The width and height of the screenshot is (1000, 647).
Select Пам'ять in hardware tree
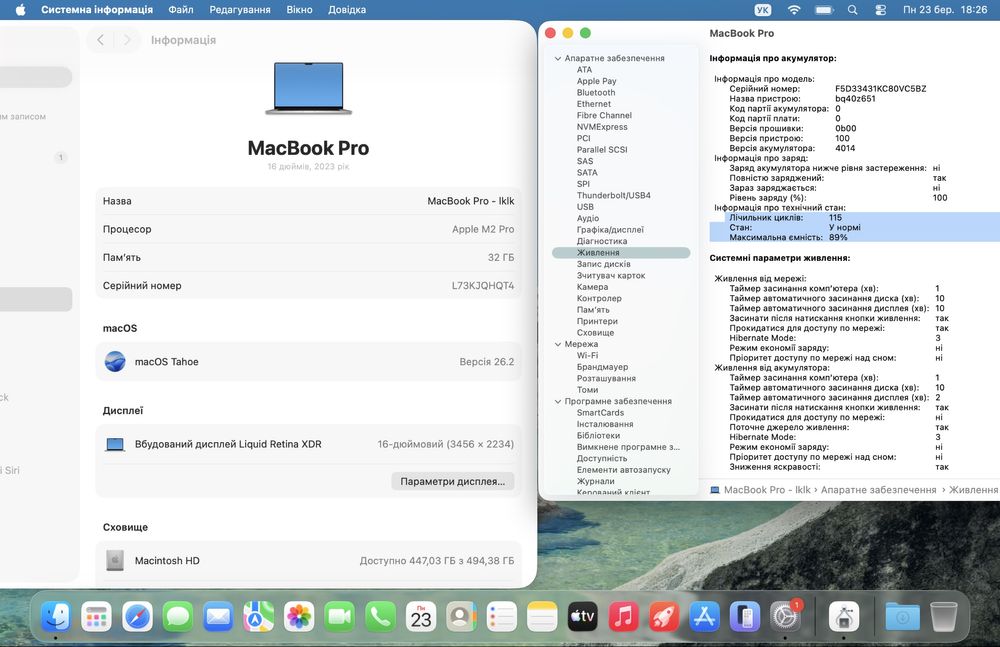(x=592, y=309)
